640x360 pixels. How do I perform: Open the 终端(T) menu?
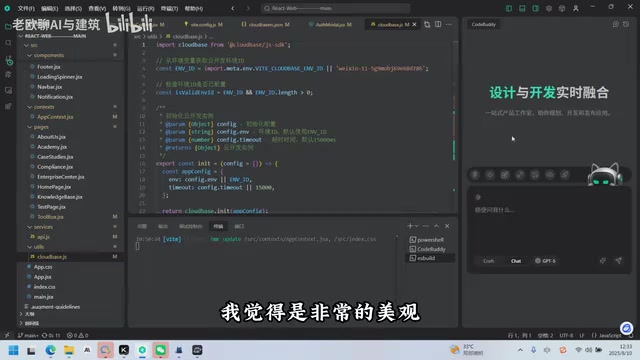tap(169, 8)
